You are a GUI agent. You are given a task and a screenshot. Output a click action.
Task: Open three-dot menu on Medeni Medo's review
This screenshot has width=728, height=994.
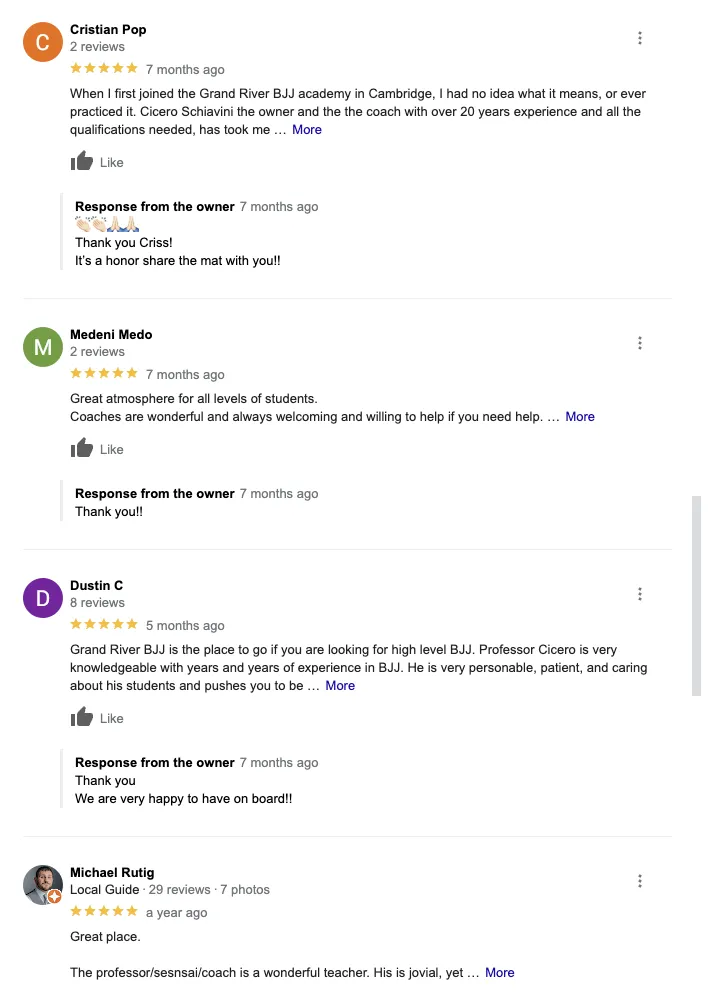coord(640,343)
